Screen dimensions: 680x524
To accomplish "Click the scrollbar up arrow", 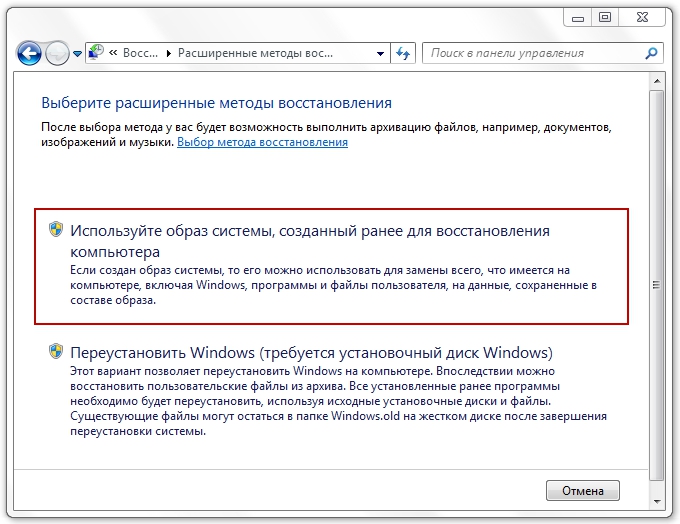I will (x=657, y=81).
